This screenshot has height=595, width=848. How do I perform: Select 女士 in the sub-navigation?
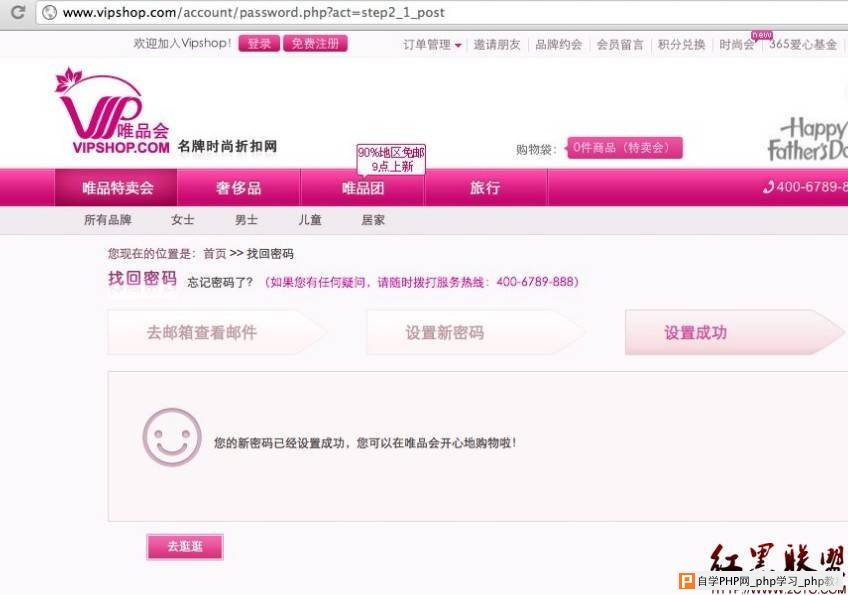(182, 220)
